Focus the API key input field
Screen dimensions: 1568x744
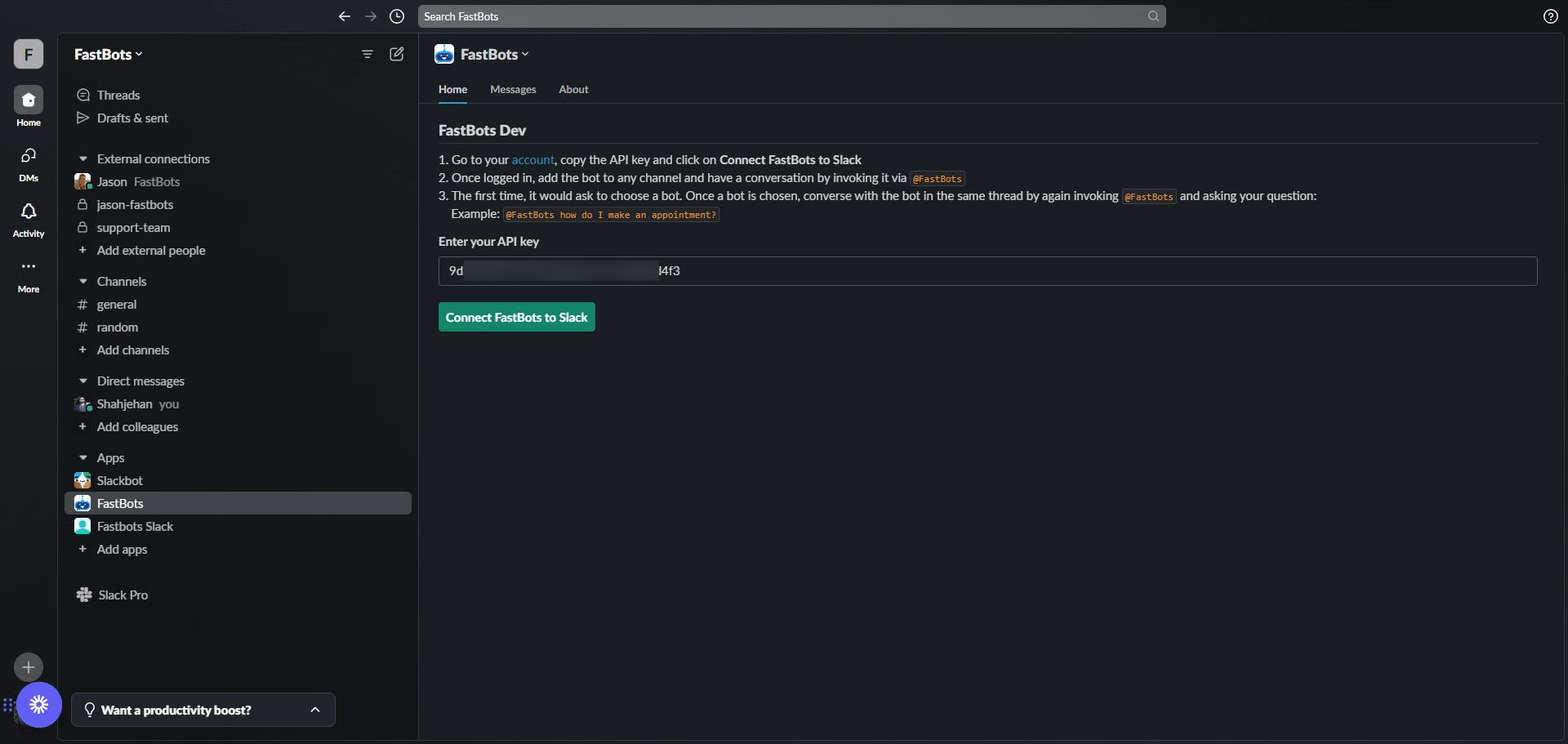coord(988,271)
